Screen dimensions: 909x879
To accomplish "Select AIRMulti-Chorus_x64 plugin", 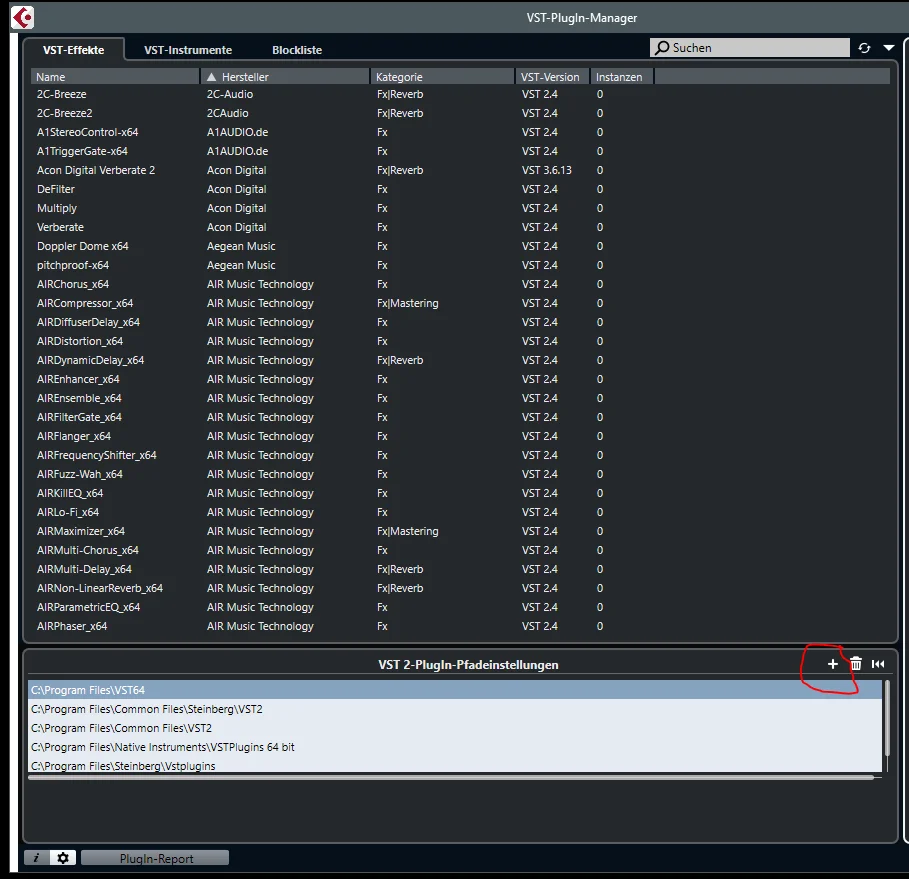I will (461, 550).
